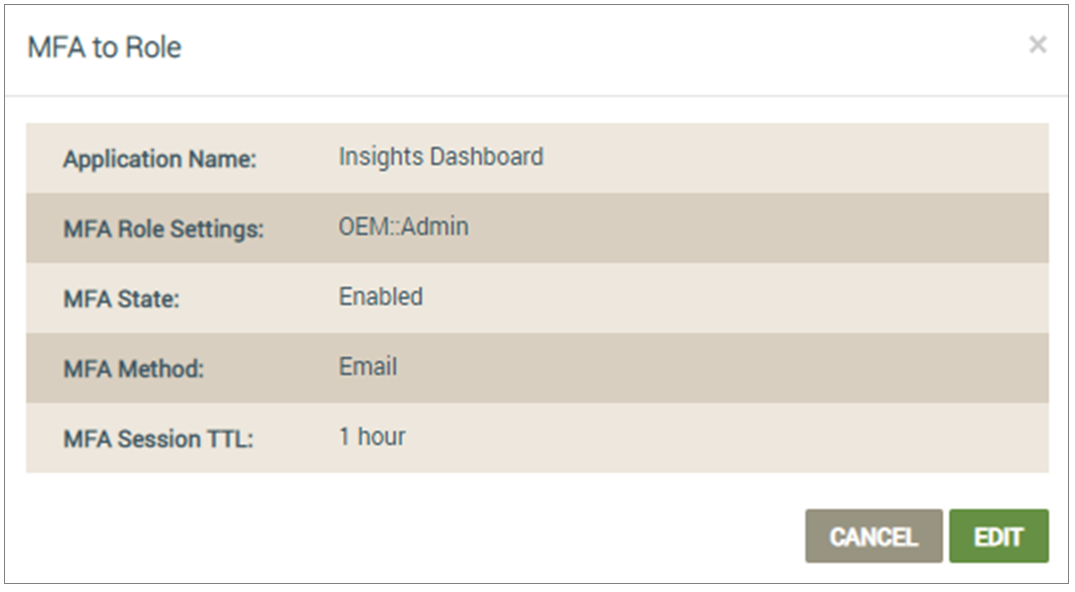
Task: Close the MFA to Role dialog
Action: tap(1037, 45)
